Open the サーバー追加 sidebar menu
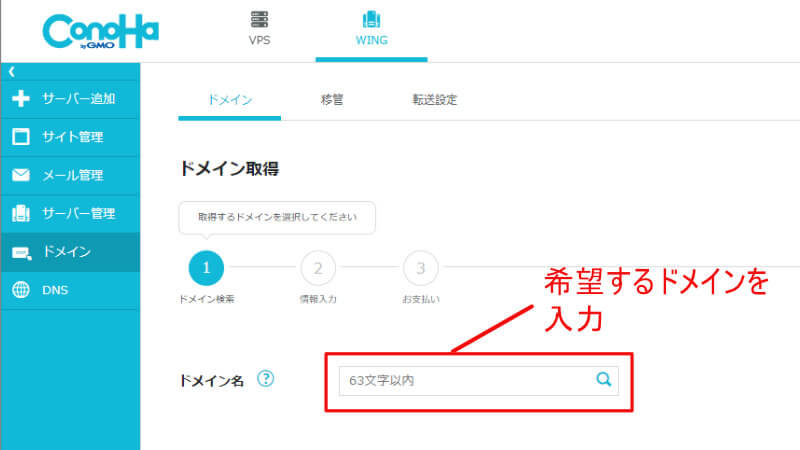Image resolution: width=800 pixels, height=450 pixels. 70,99
